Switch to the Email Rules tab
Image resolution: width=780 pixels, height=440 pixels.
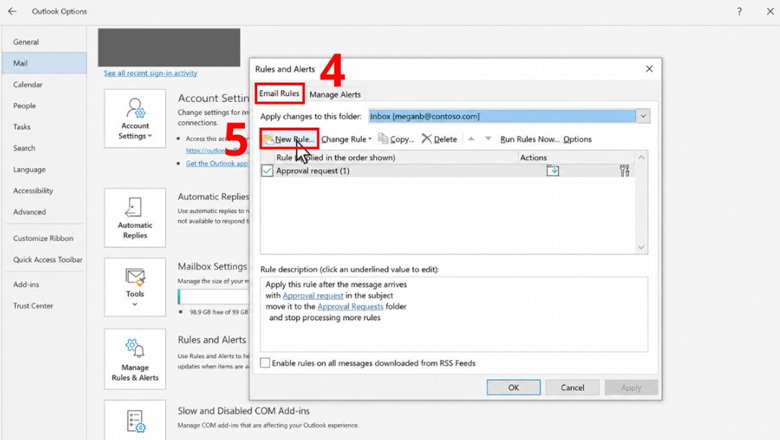(x=279, y=93)
